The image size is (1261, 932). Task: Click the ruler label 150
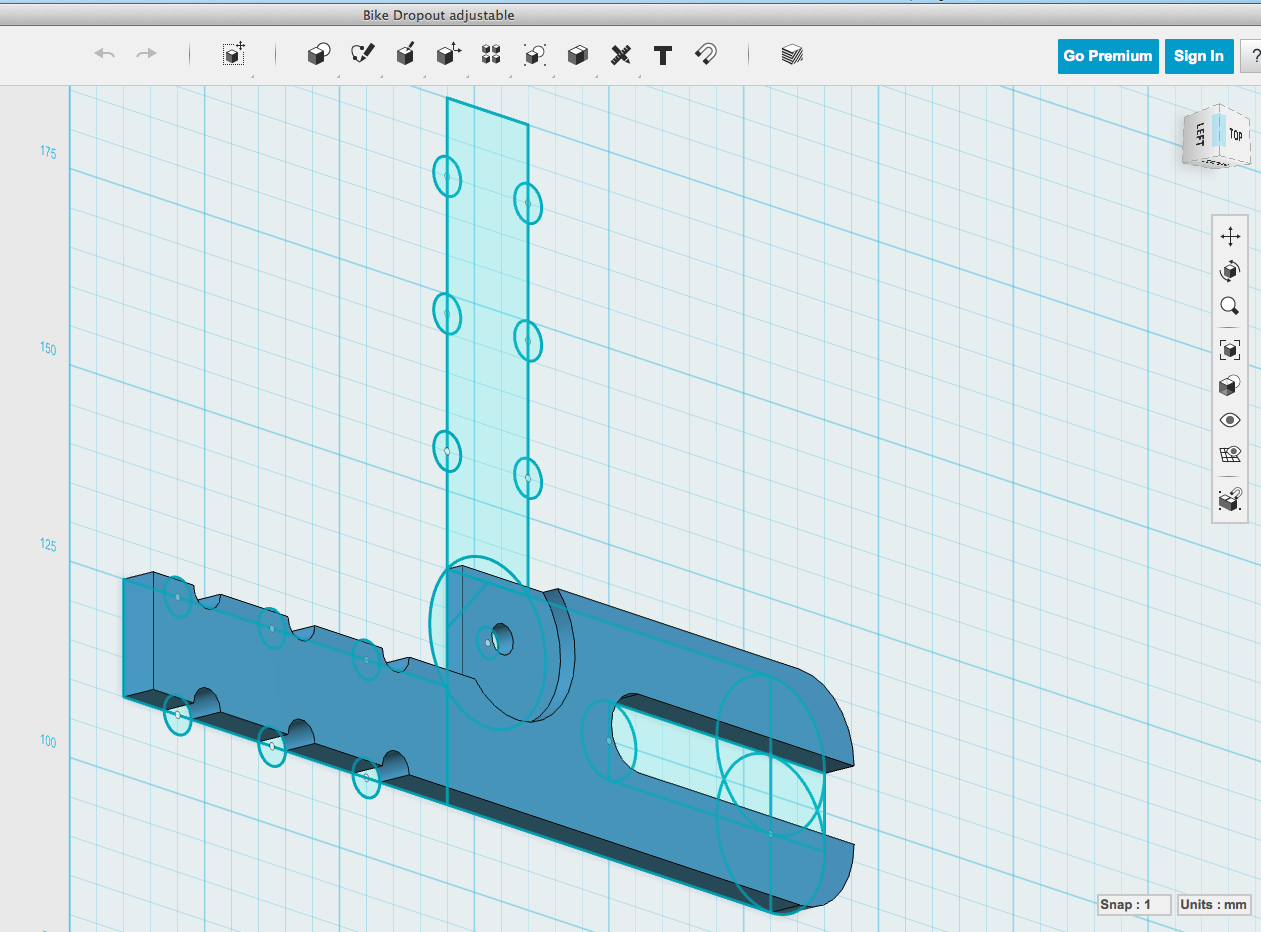coord(48,349)
